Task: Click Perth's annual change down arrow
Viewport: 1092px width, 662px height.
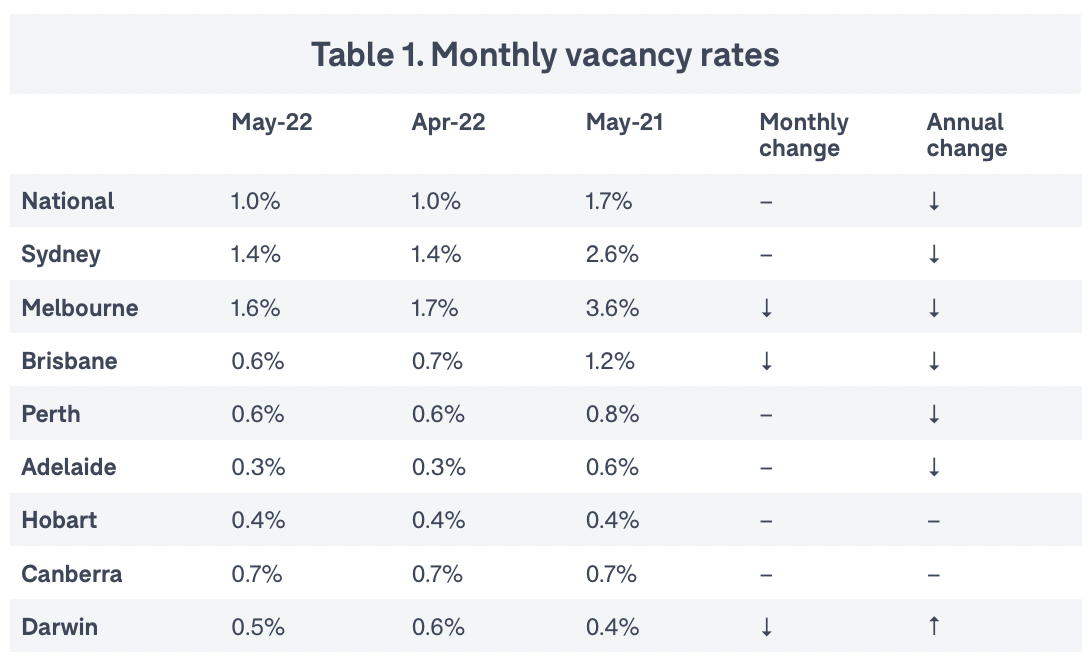Action: click(x=934, y=414)
